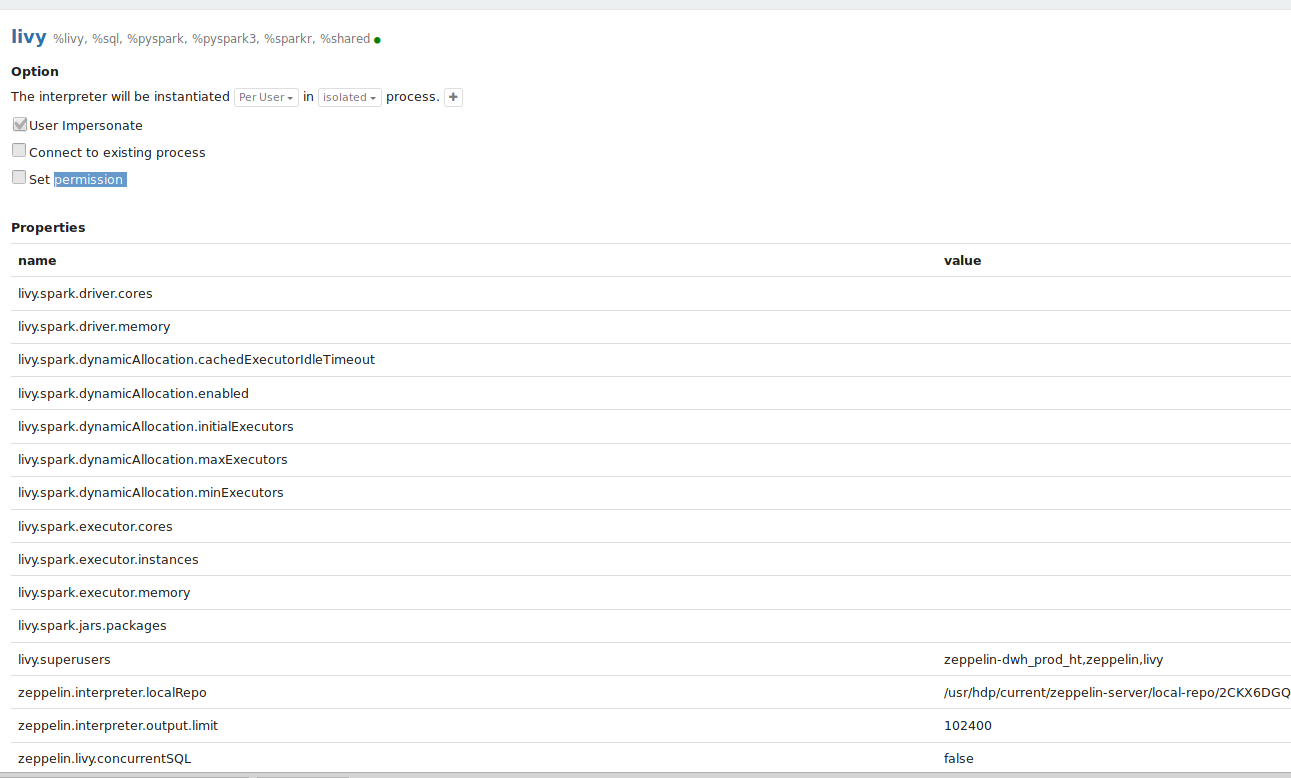This screenshot has height=778, width=1291.
Task: Click the %sql interpreter tag
Action: (x=104, y=39)
